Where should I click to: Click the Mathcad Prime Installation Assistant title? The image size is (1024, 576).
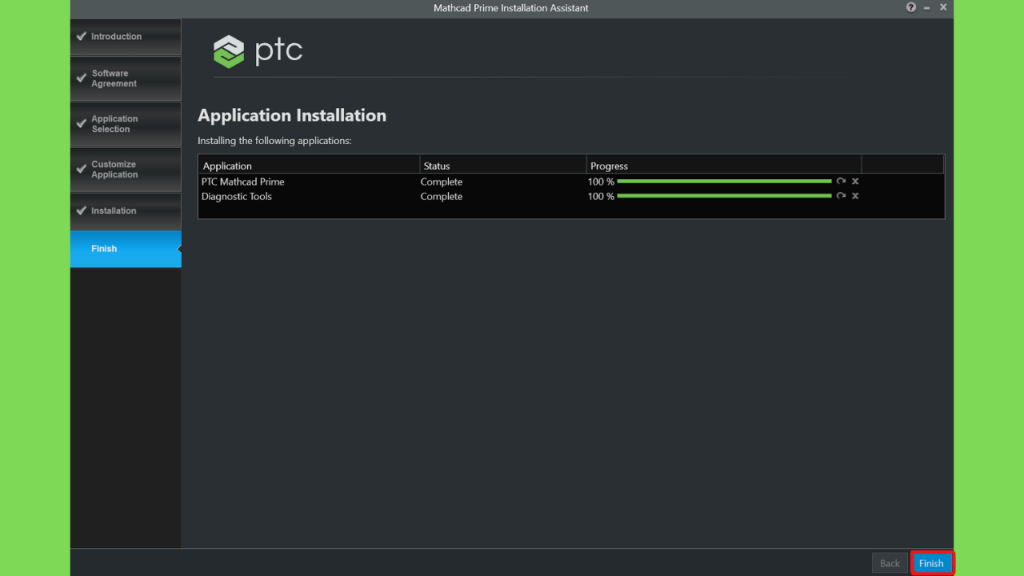tap(511, 8)
